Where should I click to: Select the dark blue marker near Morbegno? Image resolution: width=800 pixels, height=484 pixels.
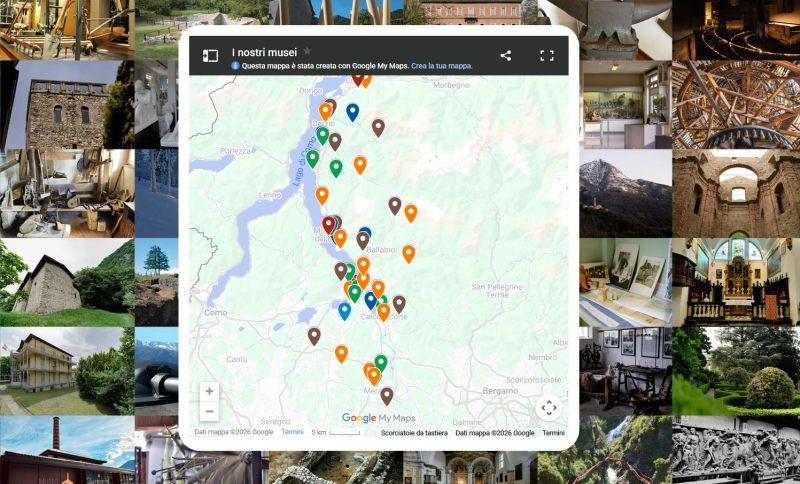[x=353, y=112]
